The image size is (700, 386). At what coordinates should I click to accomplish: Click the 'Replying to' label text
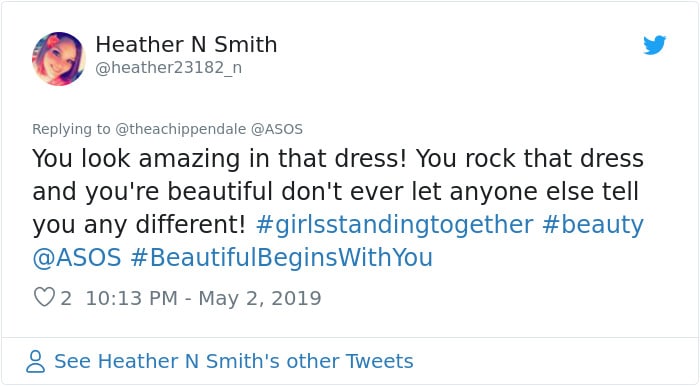click(x=71, y=129)
